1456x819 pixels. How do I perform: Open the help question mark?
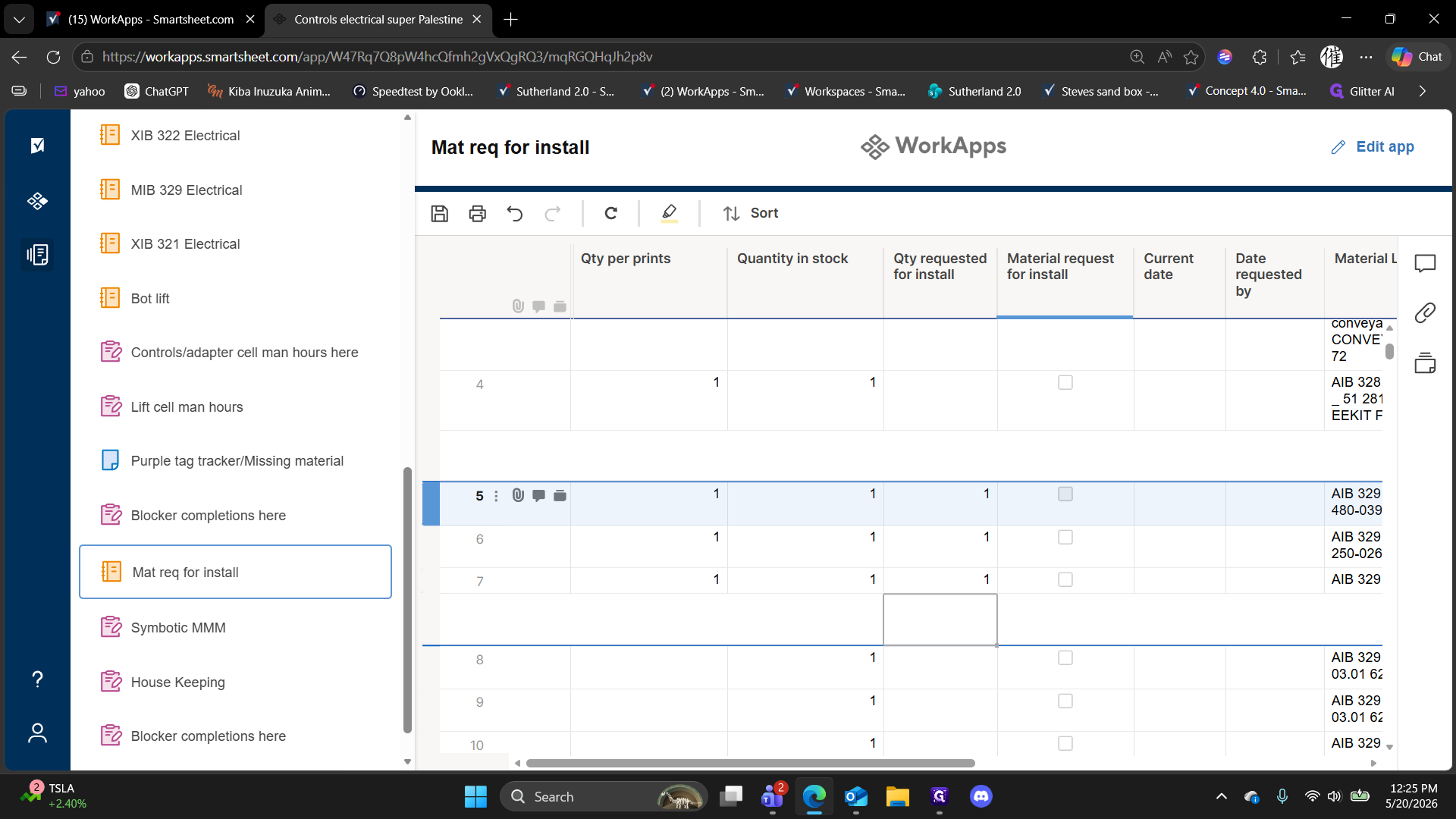pyautogui.click(x=37, y=679)
